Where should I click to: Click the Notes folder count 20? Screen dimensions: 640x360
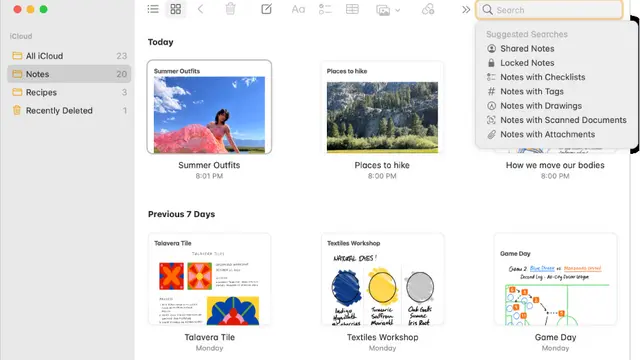122,74
